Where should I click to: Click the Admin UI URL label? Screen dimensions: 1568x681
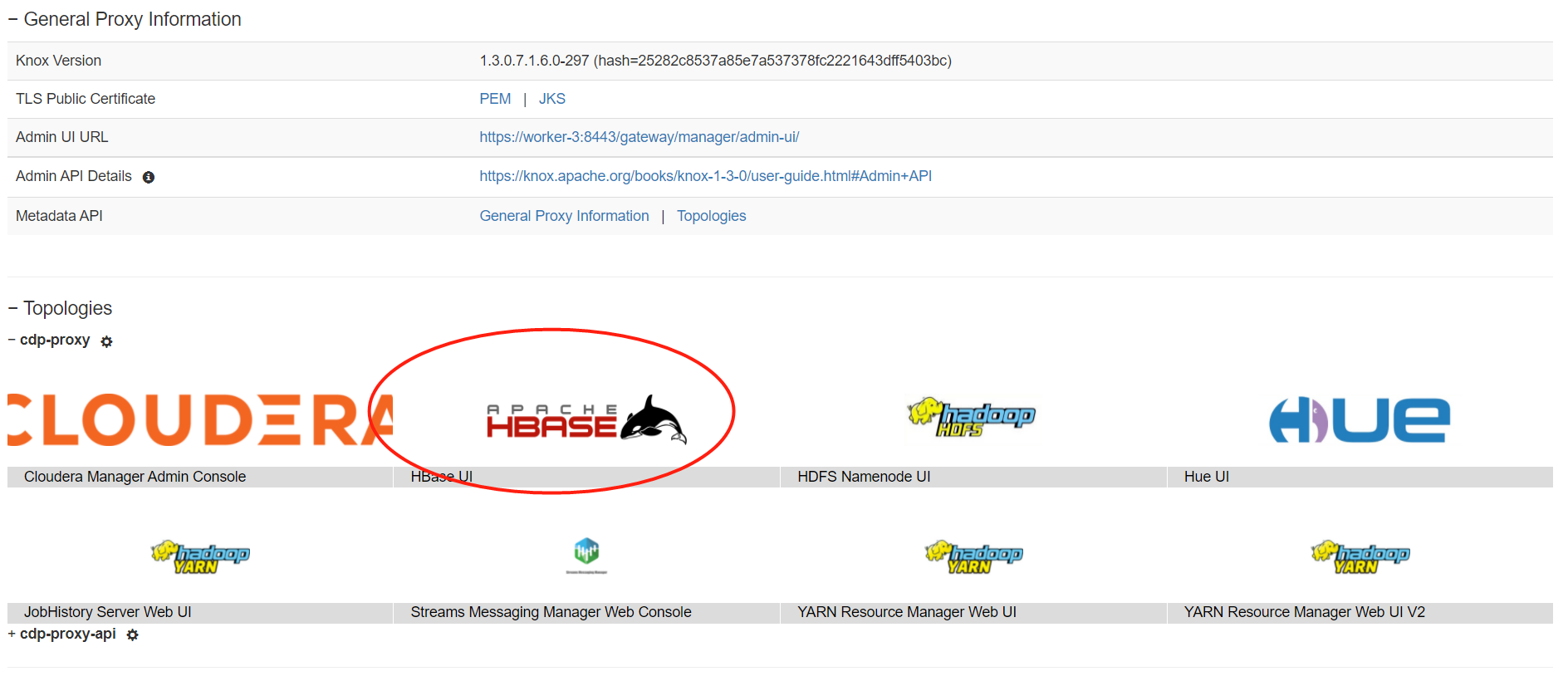click(61, 137)
